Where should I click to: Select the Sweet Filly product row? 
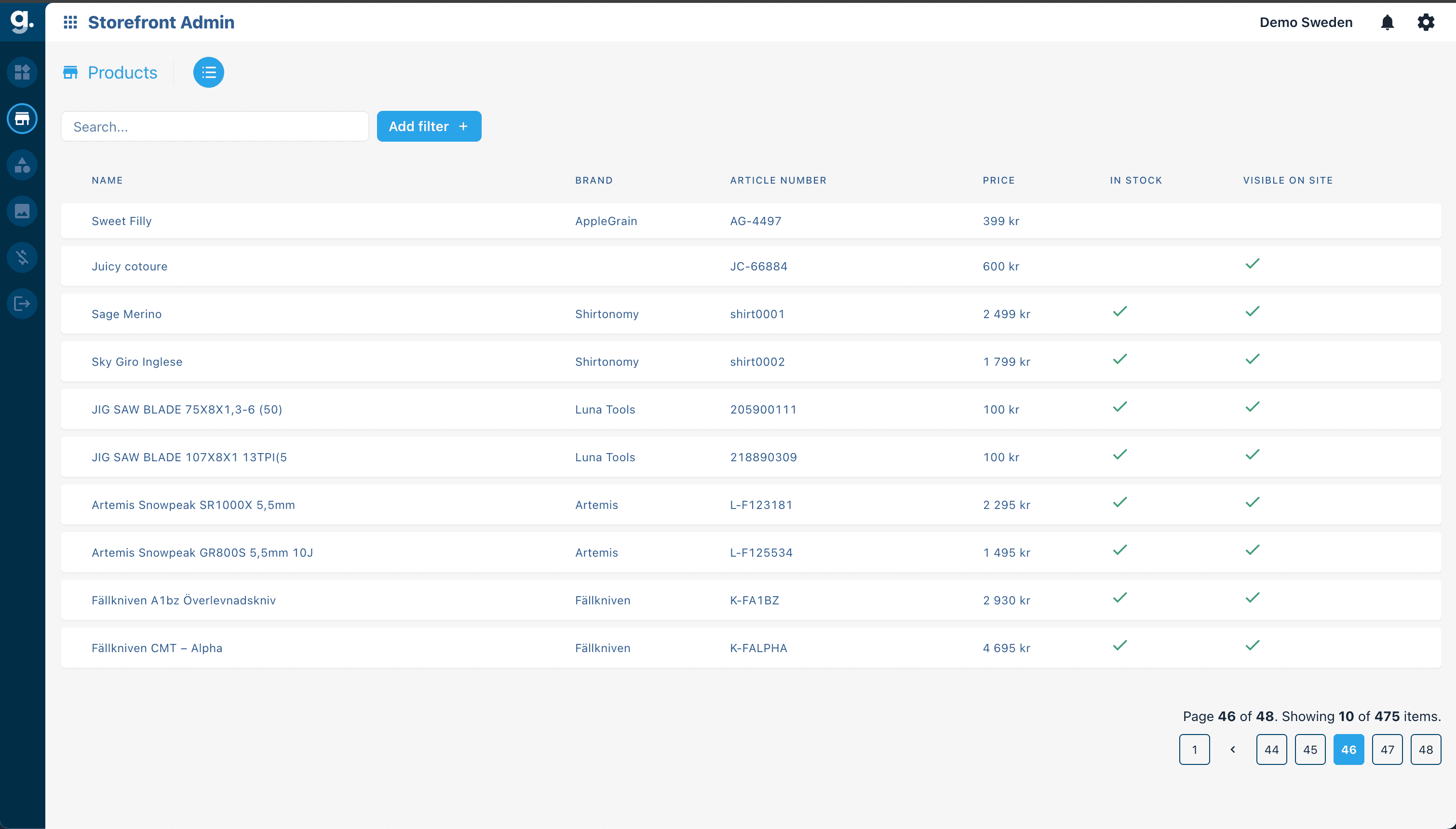(x=121, y=221)
